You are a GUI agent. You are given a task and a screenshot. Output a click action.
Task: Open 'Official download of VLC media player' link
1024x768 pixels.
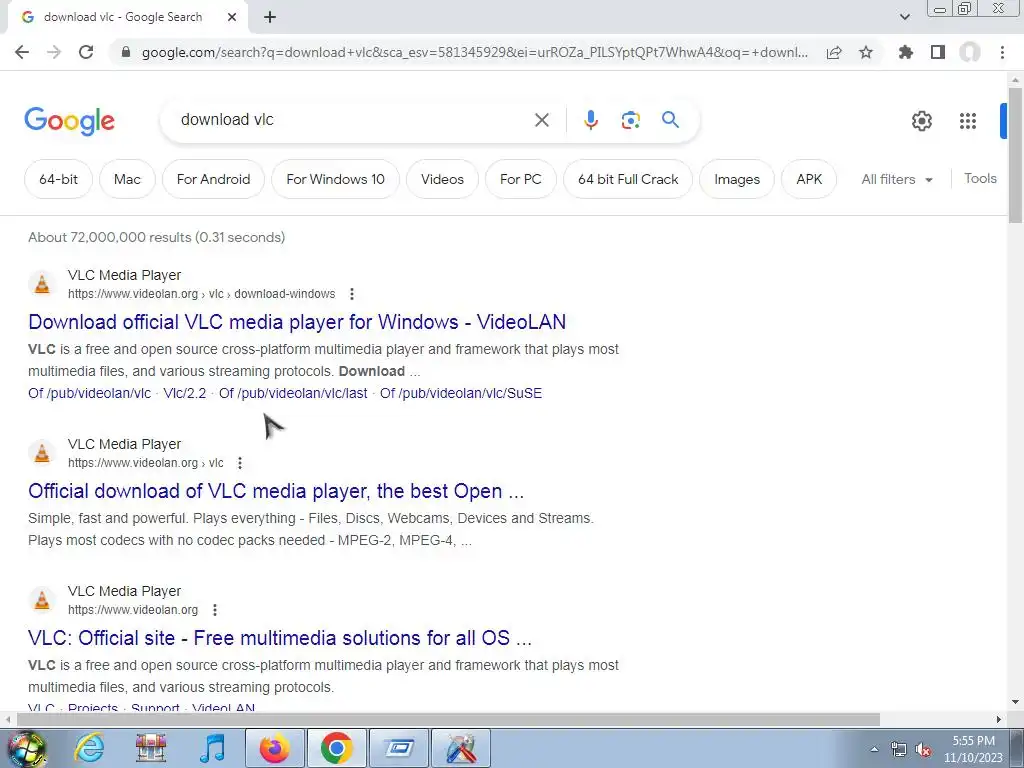pos(276,491)
